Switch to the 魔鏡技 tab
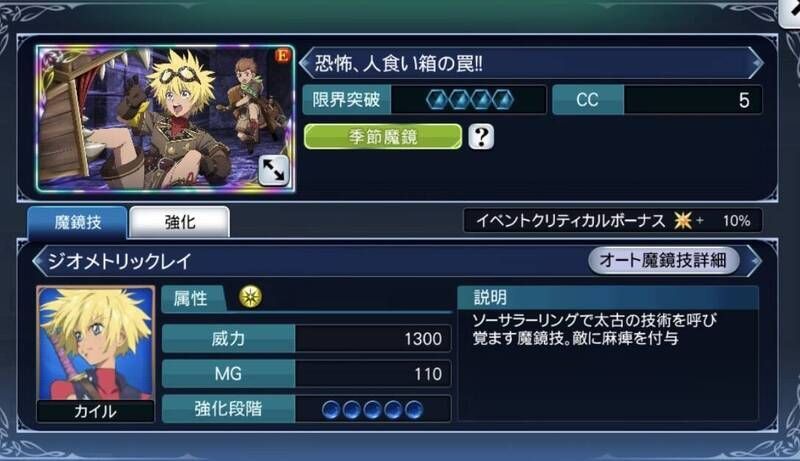The height and width of the screenshot is (461, 800). pos(78,222)
